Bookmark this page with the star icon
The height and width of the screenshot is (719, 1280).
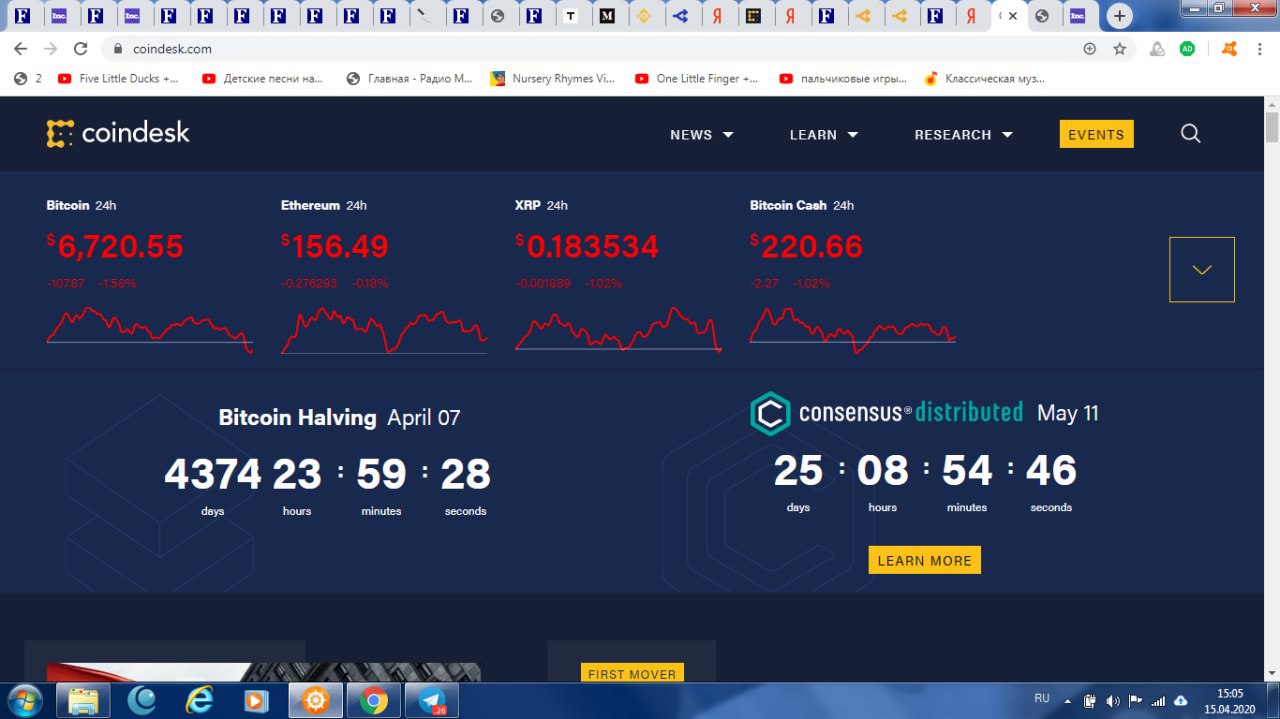[x=1120, y=48]
